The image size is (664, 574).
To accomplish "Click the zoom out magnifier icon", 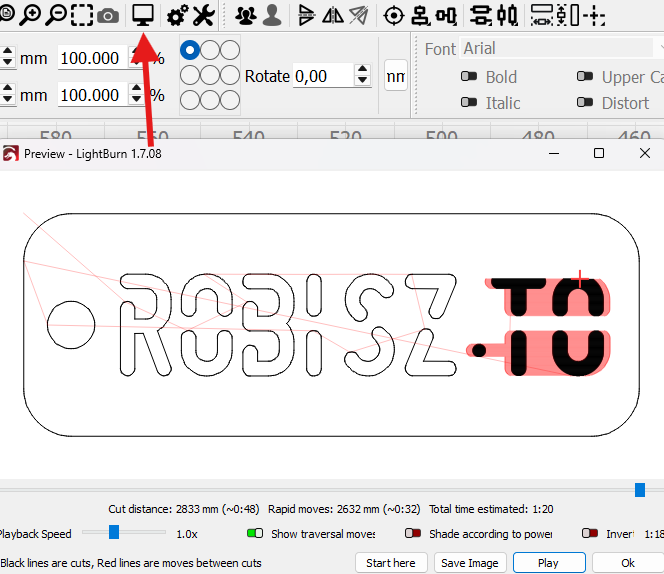I will pos(56,15).
